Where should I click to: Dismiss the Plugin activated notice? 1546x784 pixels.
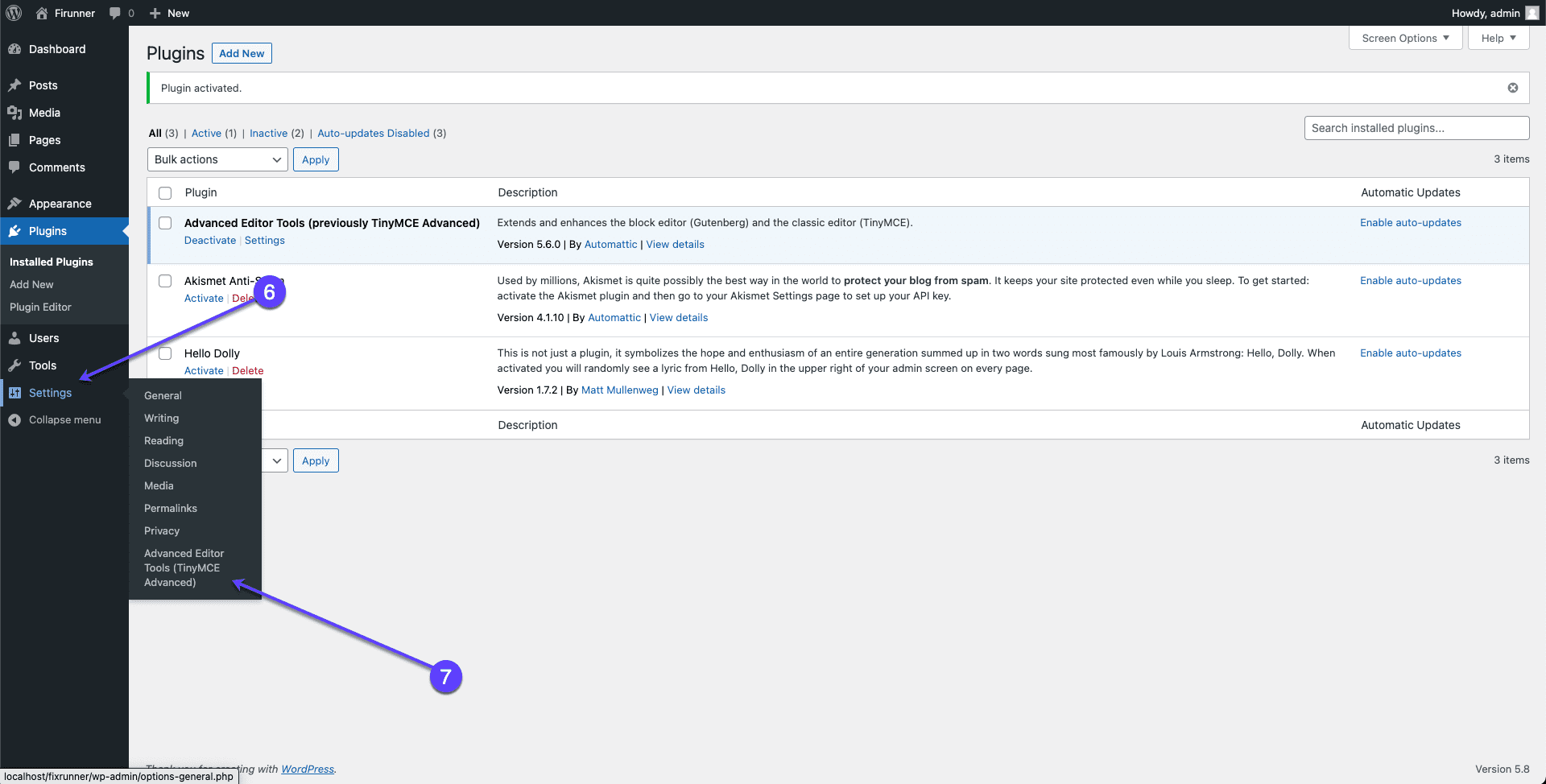pyautogui.click(x=1513, y=88)
